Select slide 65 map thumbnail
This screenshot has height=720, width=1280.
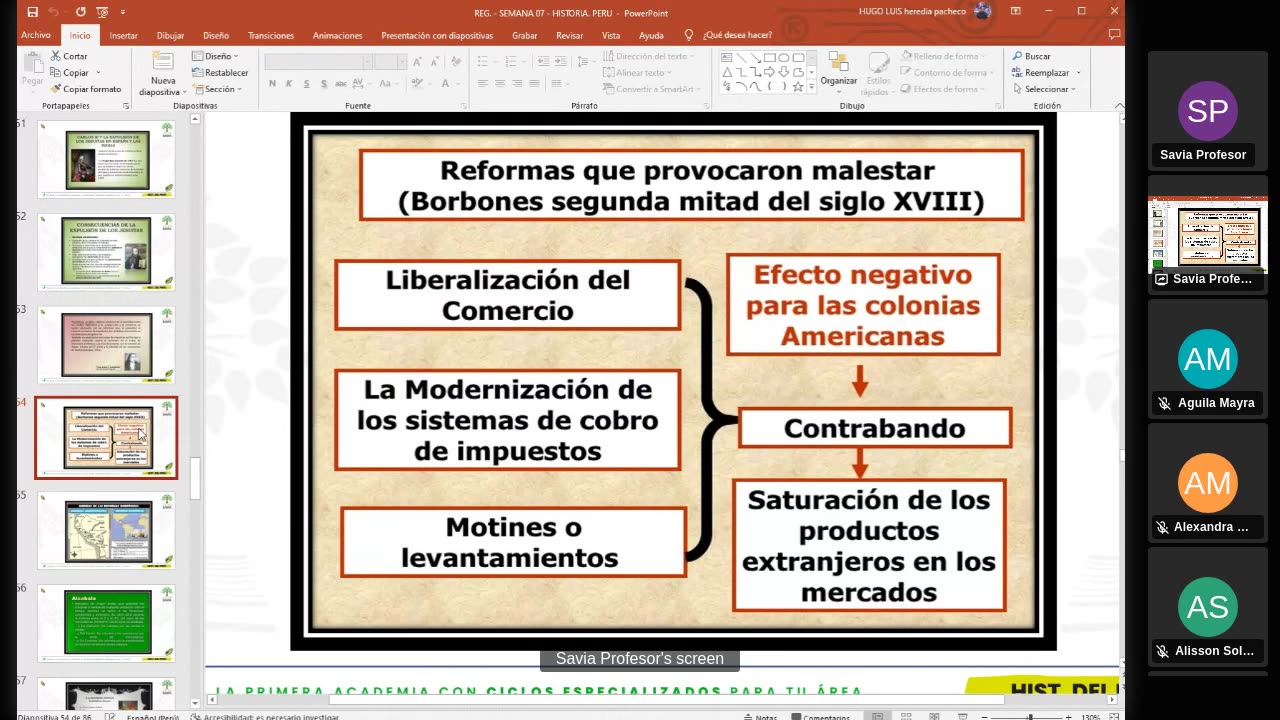(107, 530)
